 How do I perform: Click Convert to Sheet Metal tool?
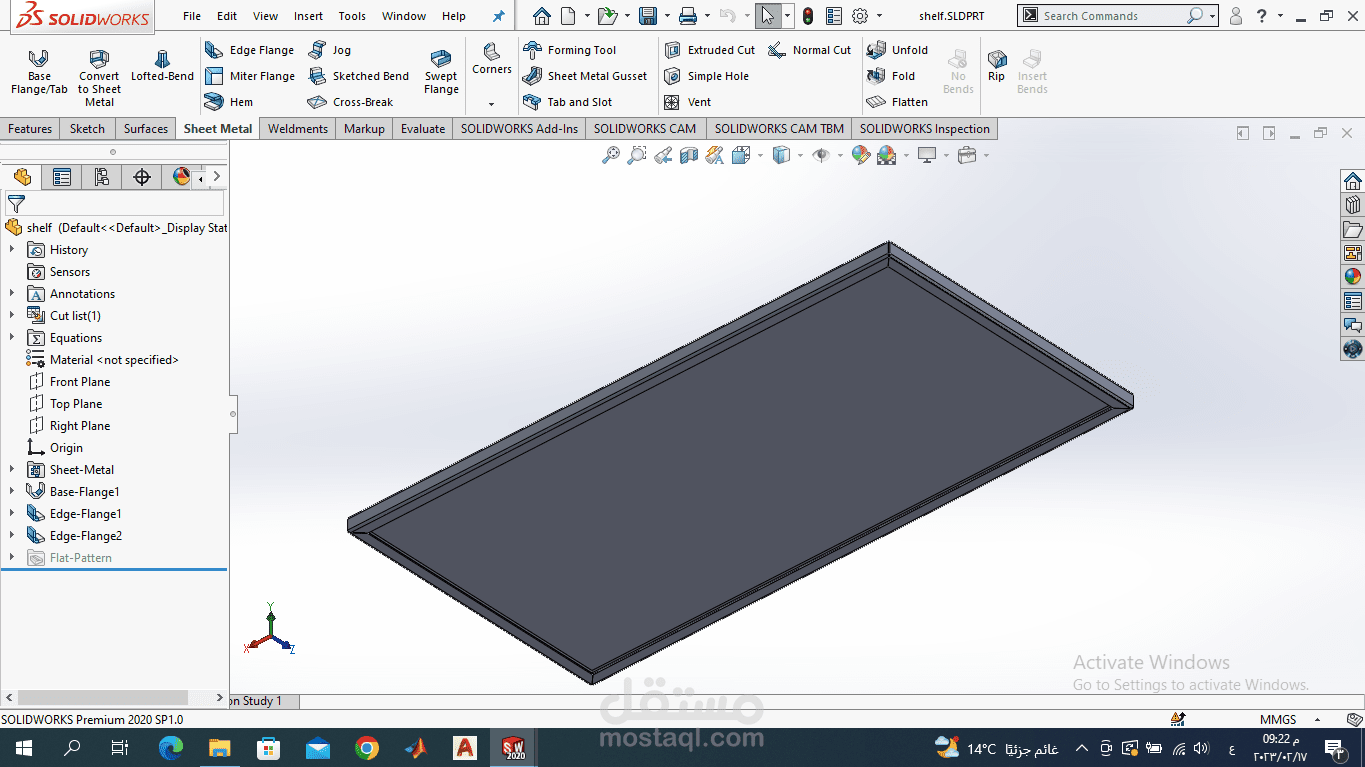pyautogui.click(x=99, y=78)
